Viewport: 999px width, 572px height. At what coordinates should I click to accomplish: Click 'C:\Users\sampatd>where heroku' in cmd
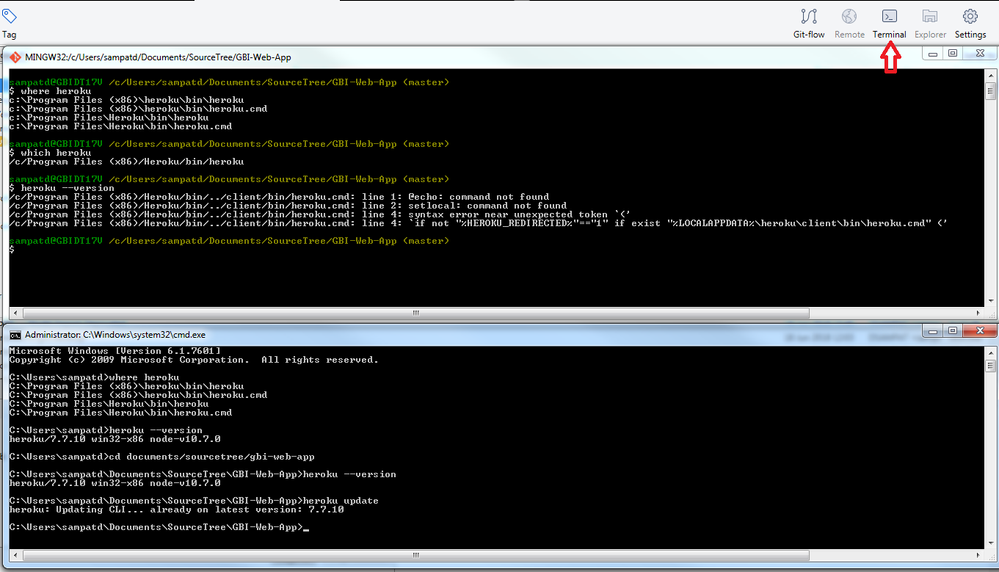coord(94,377)
